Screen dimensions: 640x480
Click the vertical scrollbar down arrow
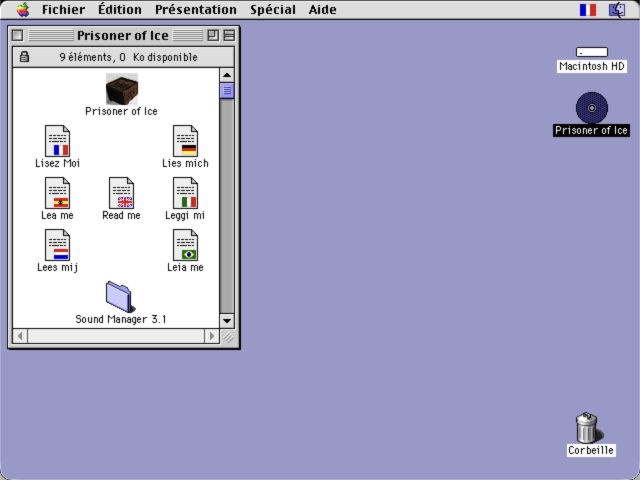coord(227,321)
